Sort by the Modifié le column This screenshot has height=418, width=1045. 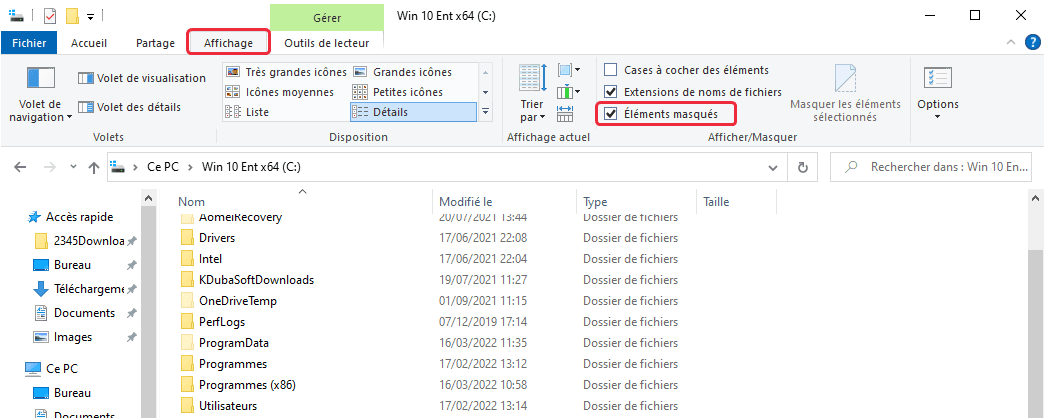click(505, 201)
